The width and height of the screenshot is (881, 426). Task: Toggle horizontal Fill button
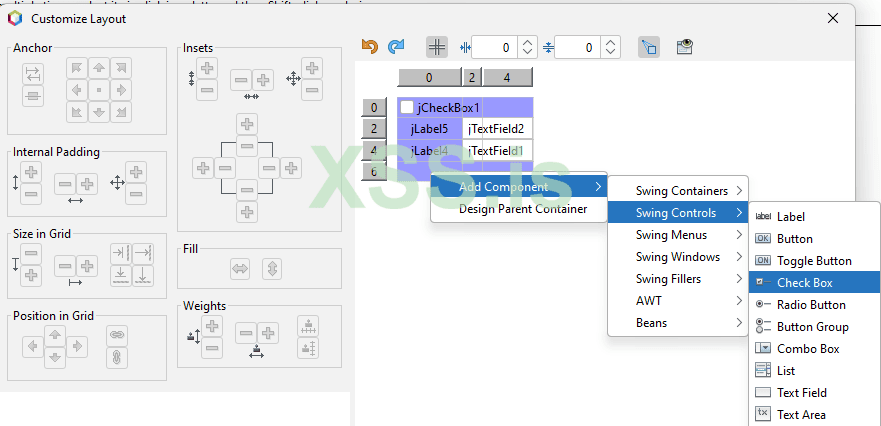(x=240, y=269)
